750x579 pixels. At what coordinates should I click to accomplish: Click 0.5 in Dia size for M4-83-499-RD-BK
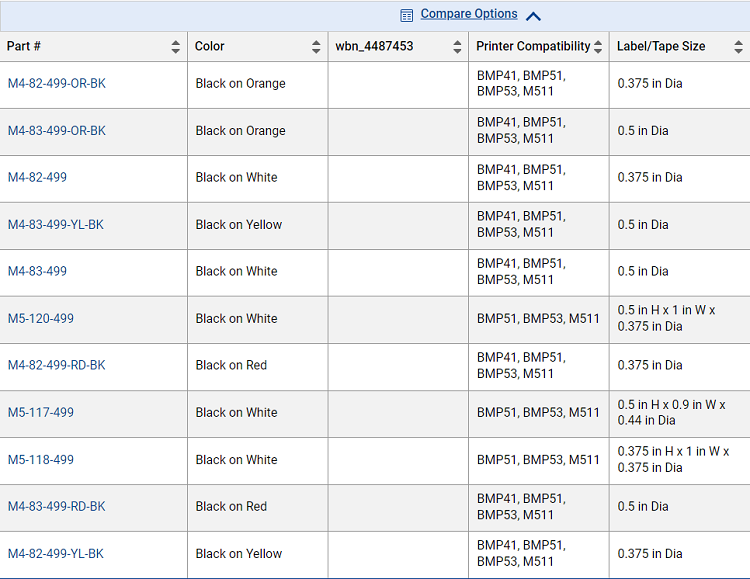643,506
